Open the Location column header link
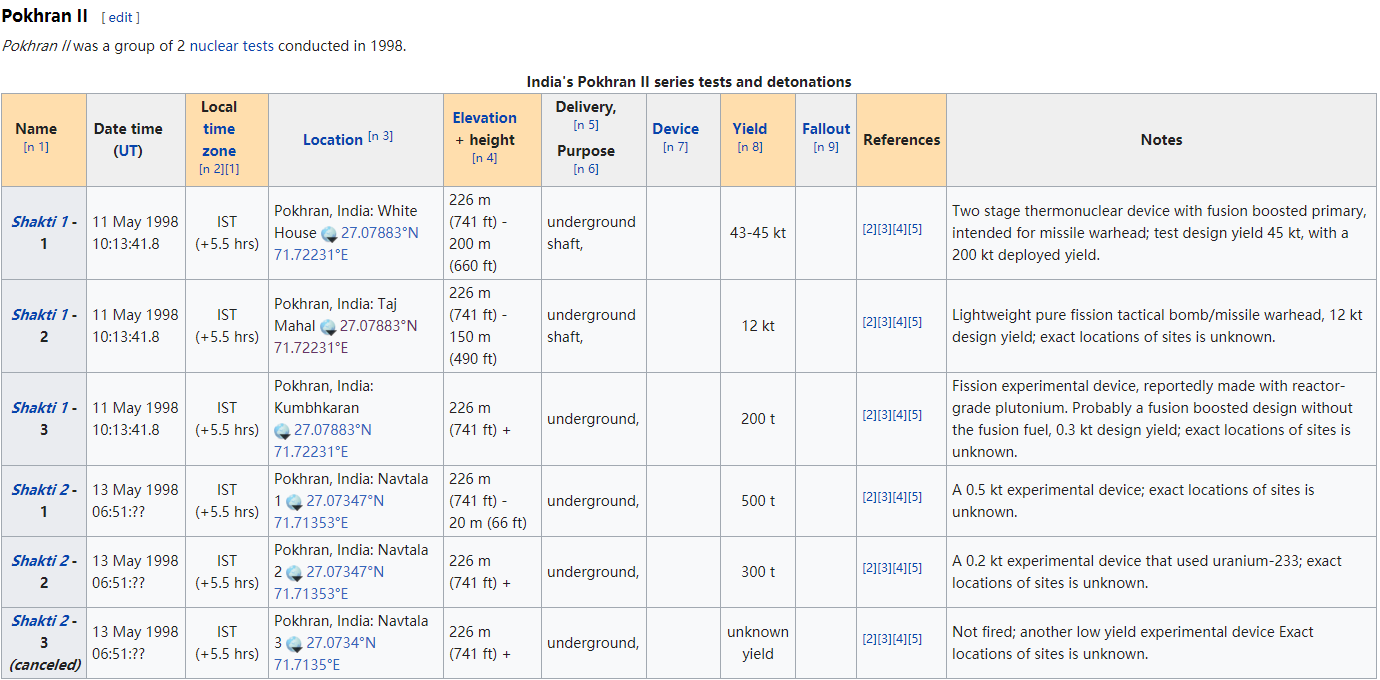The width and height of the screenshot is (1380, 680). pos(332,140)
